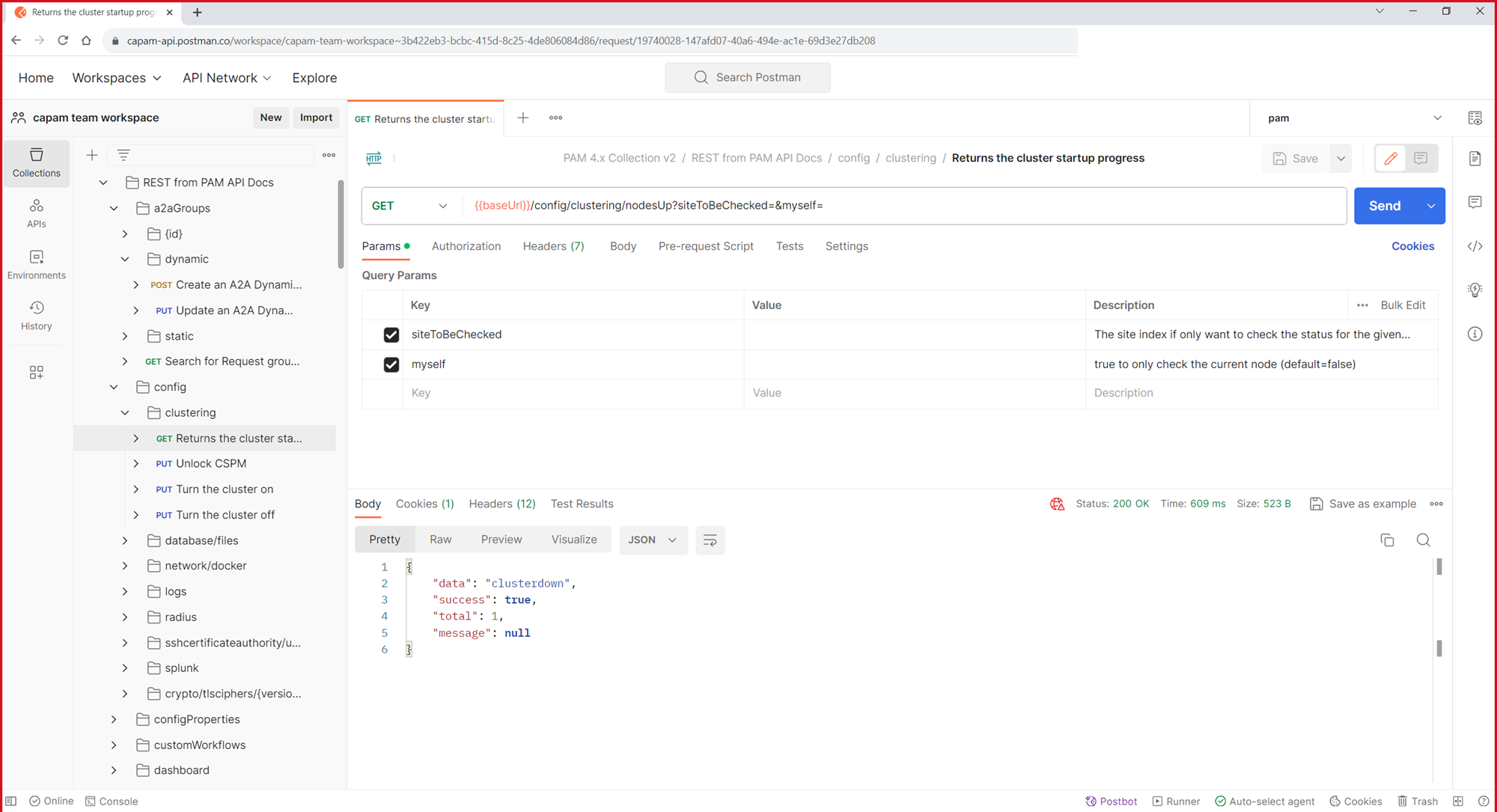Toggle the wrap lines icon next to JSON

[710, 540]
